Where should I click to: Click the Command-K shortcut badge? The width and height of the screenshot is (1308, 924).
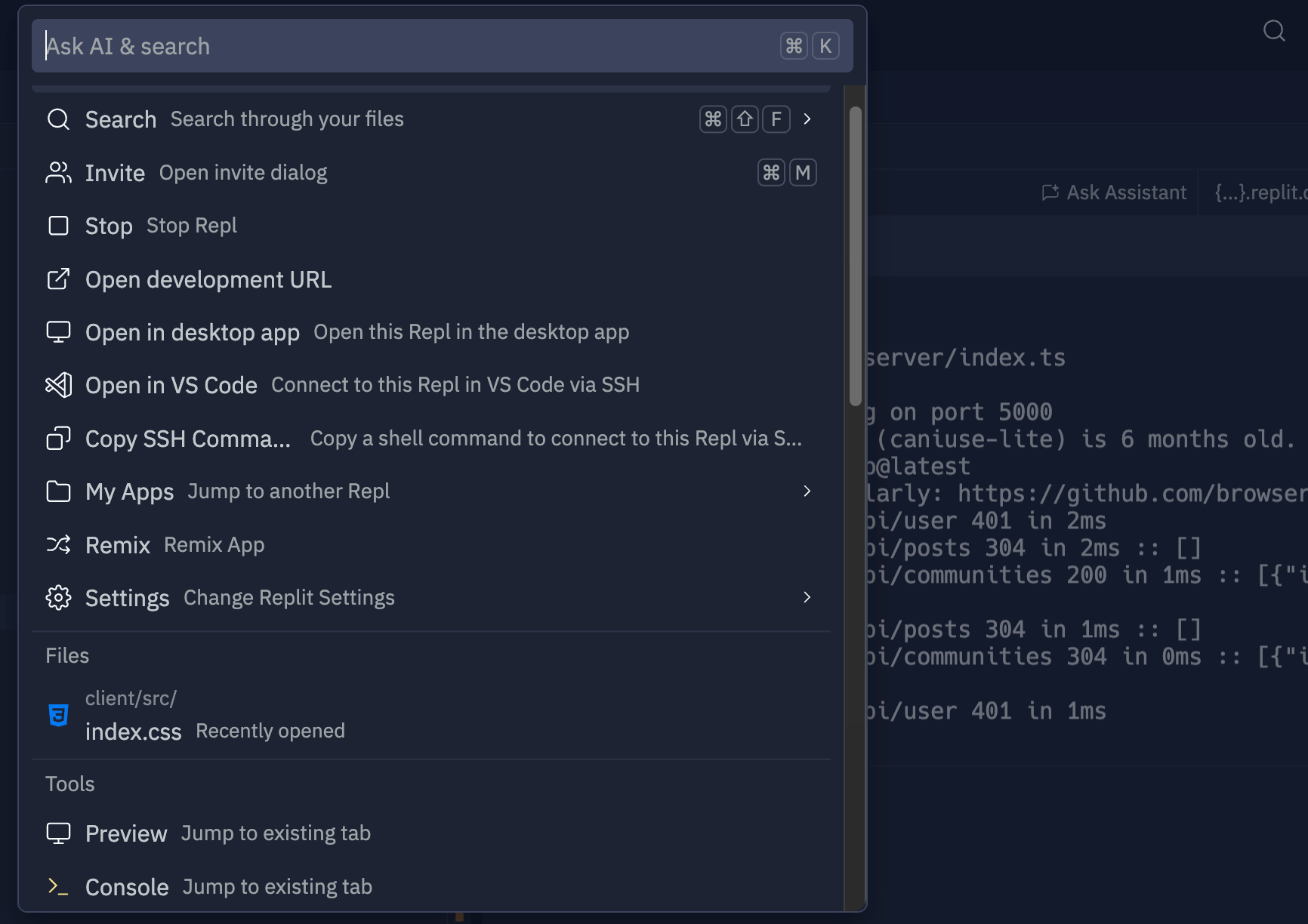[x=810, y=46]
